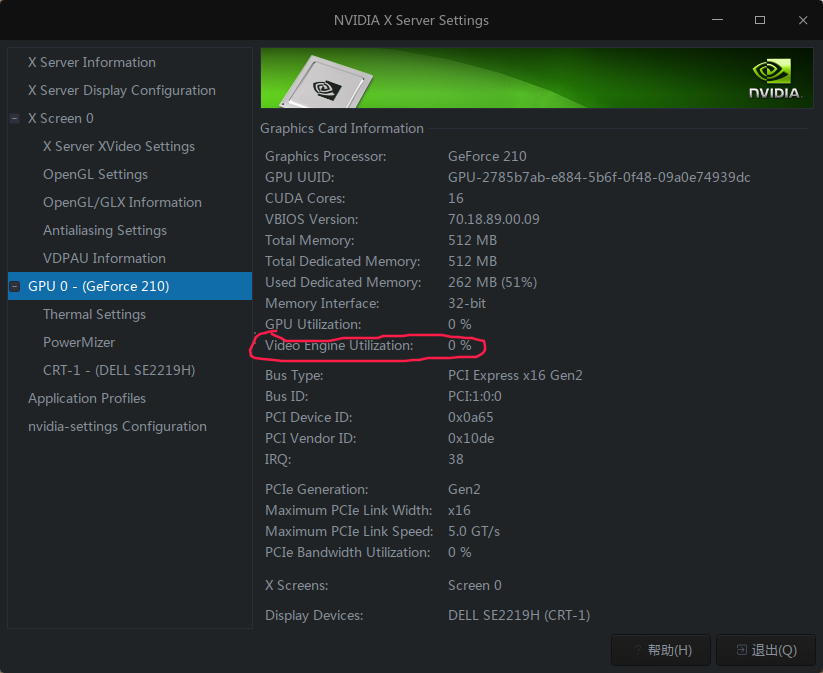The width and height of the screenshot is (823, 673).
Task: Click the NVIDIA logo in the banner
Action: pos(770,78)
